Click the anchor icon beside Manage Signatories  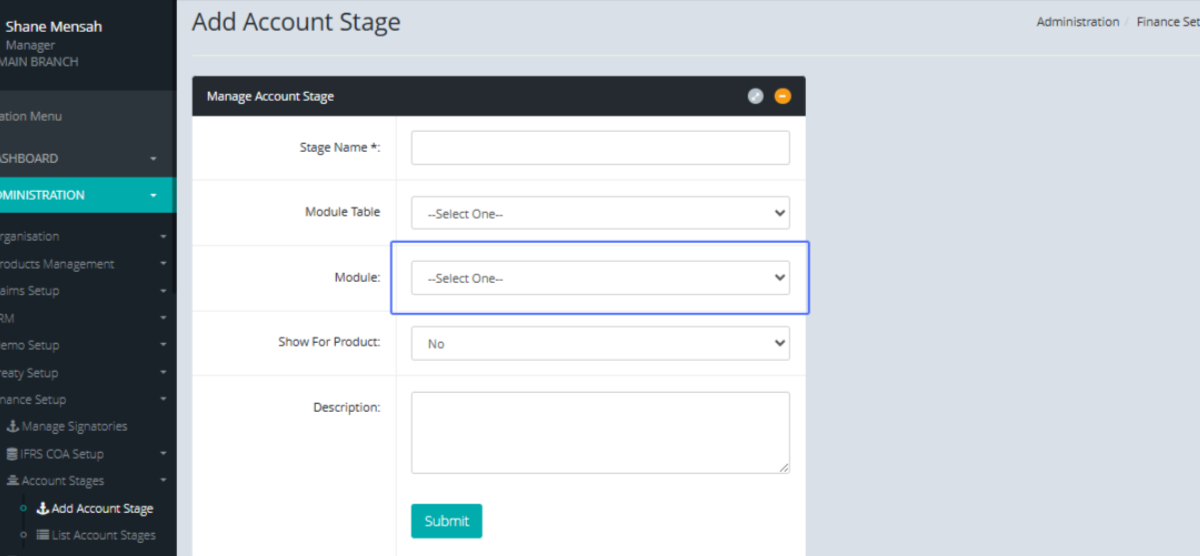13,427
